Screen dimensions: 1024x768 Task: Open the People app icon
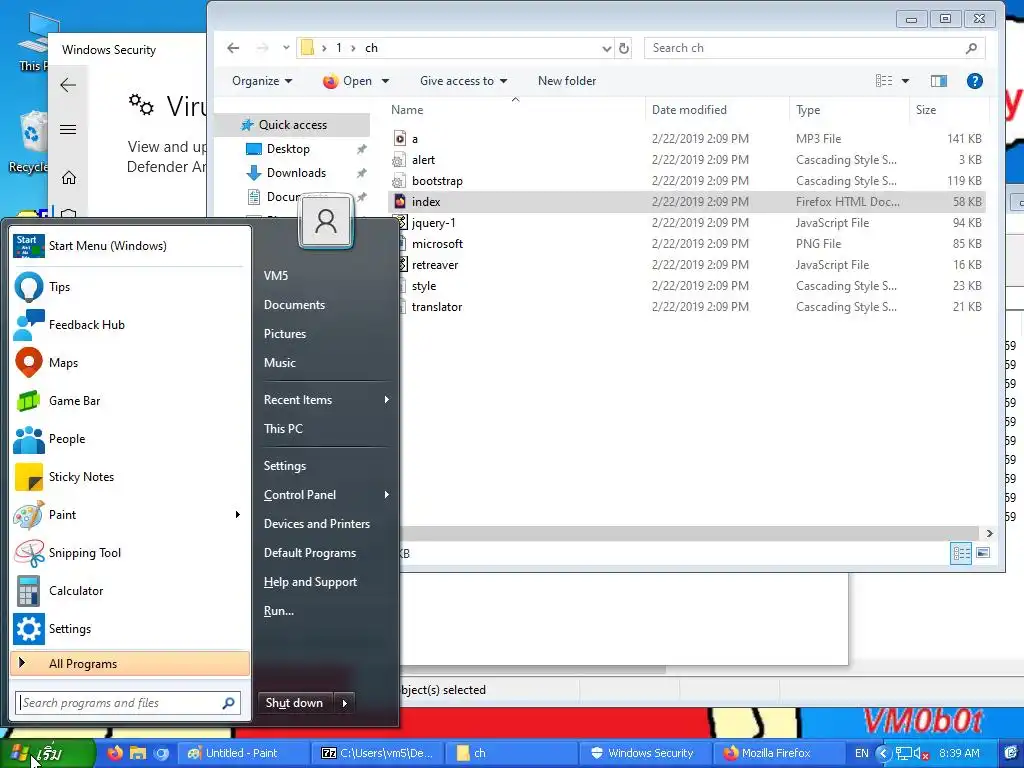(x=29, y=439)
